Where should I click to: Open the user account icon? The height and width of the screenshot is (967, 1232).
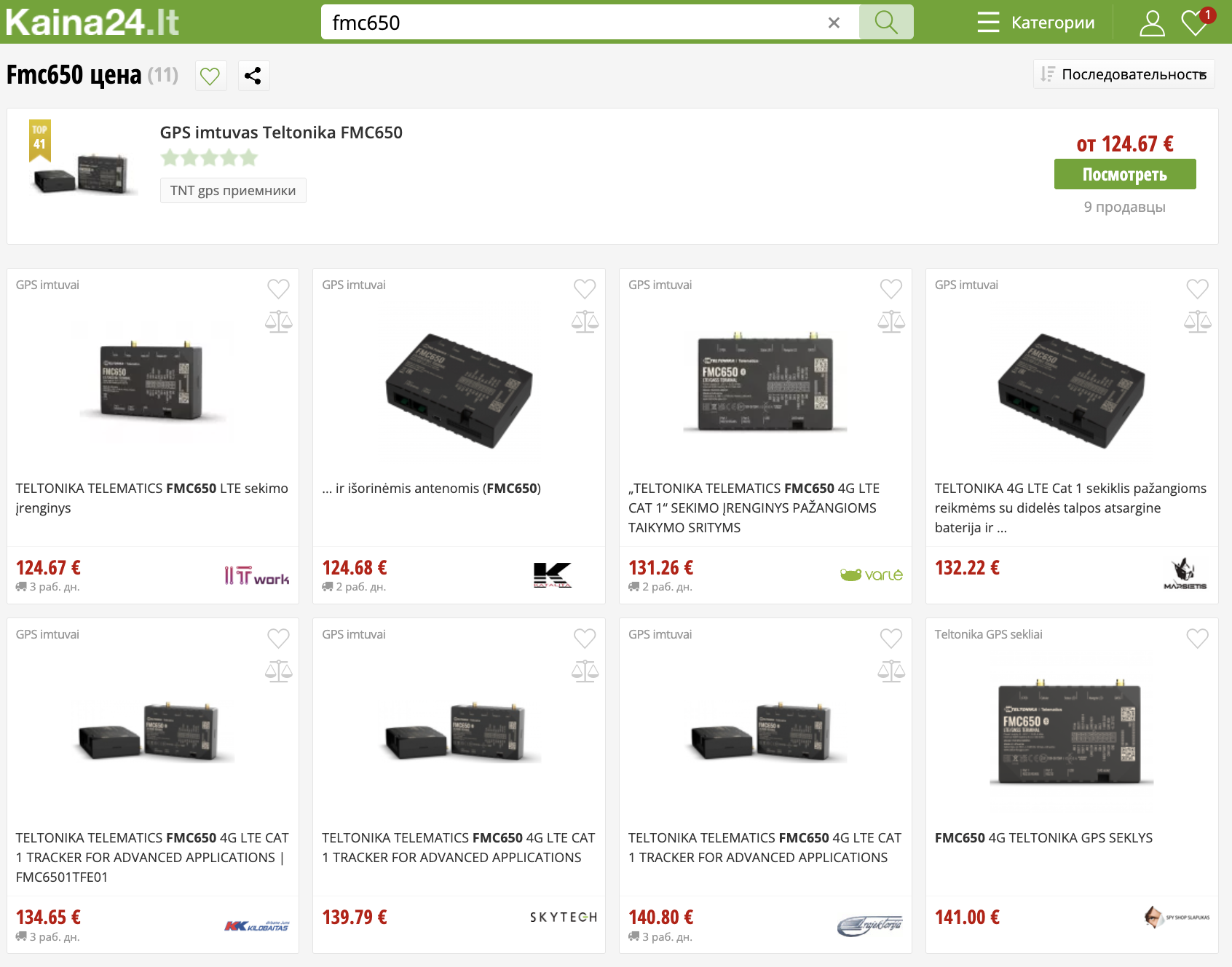(x=1151, y=23)
